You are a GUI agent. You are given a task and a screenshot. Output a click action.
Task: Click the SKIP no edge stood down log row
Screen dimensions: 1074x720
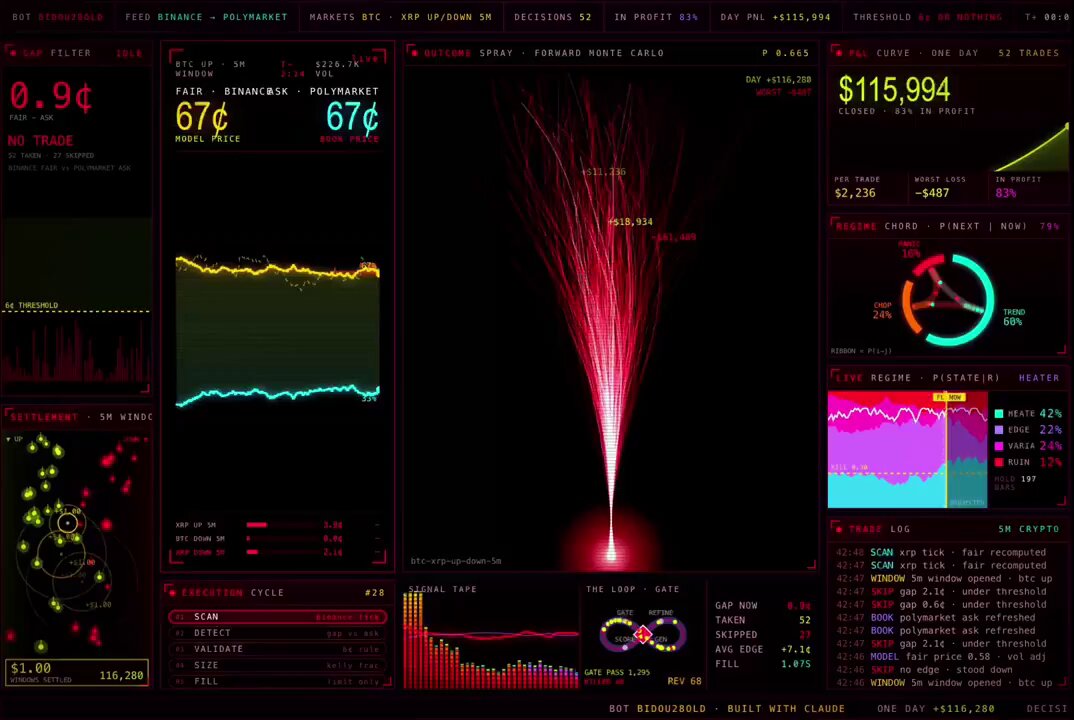coord(925,669)
